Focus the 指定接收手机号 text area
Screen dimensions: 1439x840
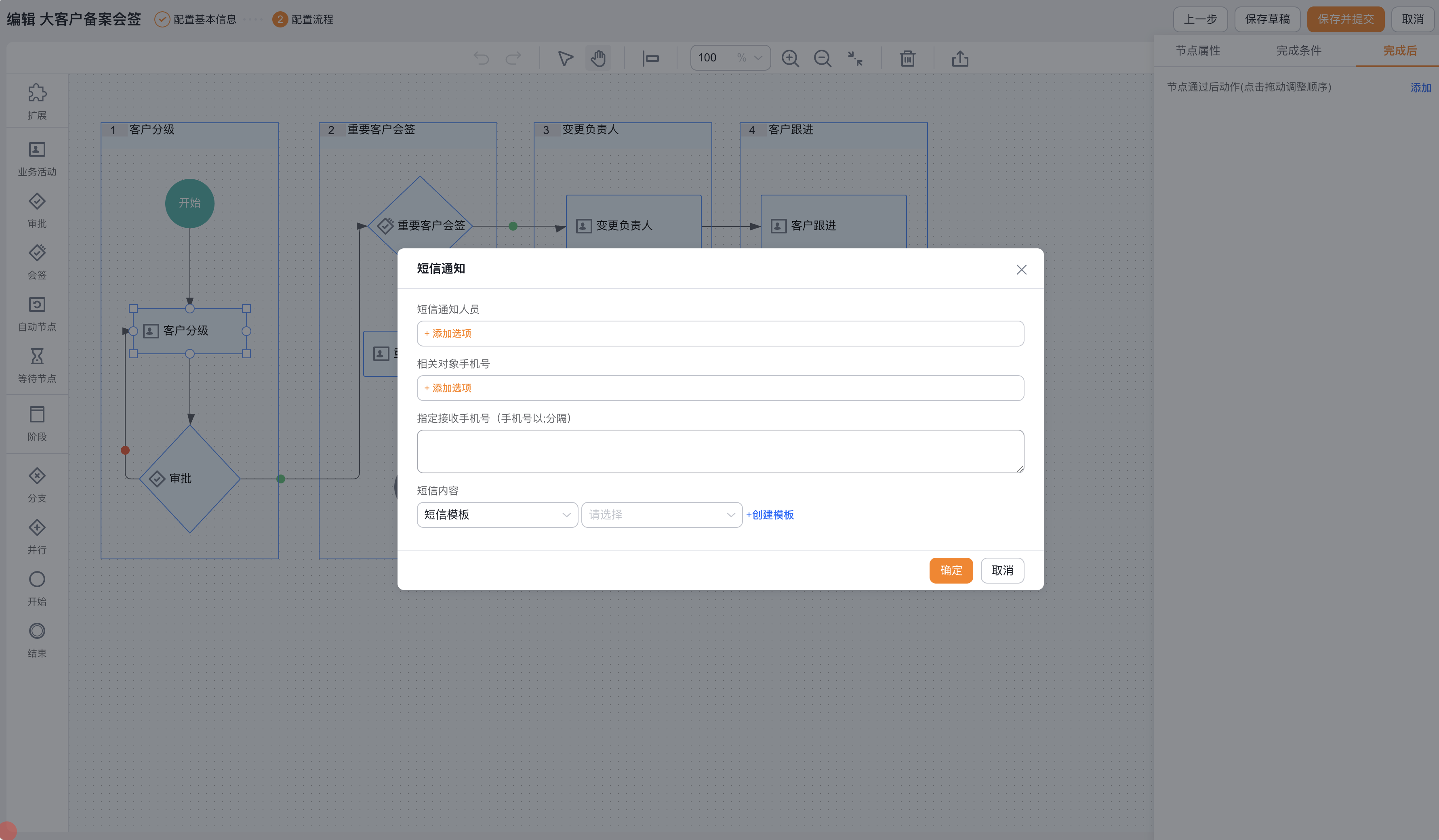pyautogui.click(x=720, y=451)
